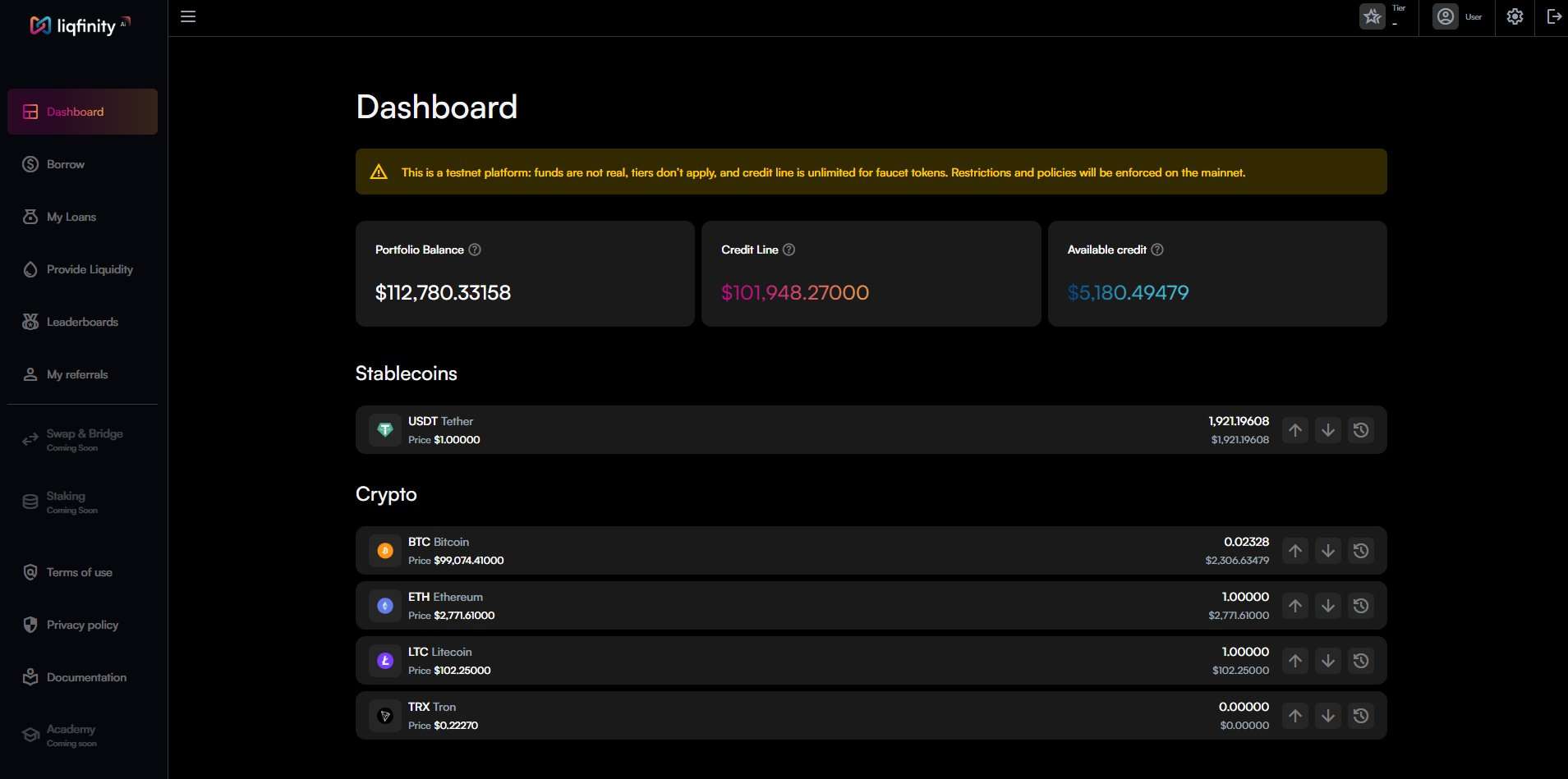Show help tooltip for Portfolio Balance
This screenshot has height=779, width=1568.
tap(475, 250)
